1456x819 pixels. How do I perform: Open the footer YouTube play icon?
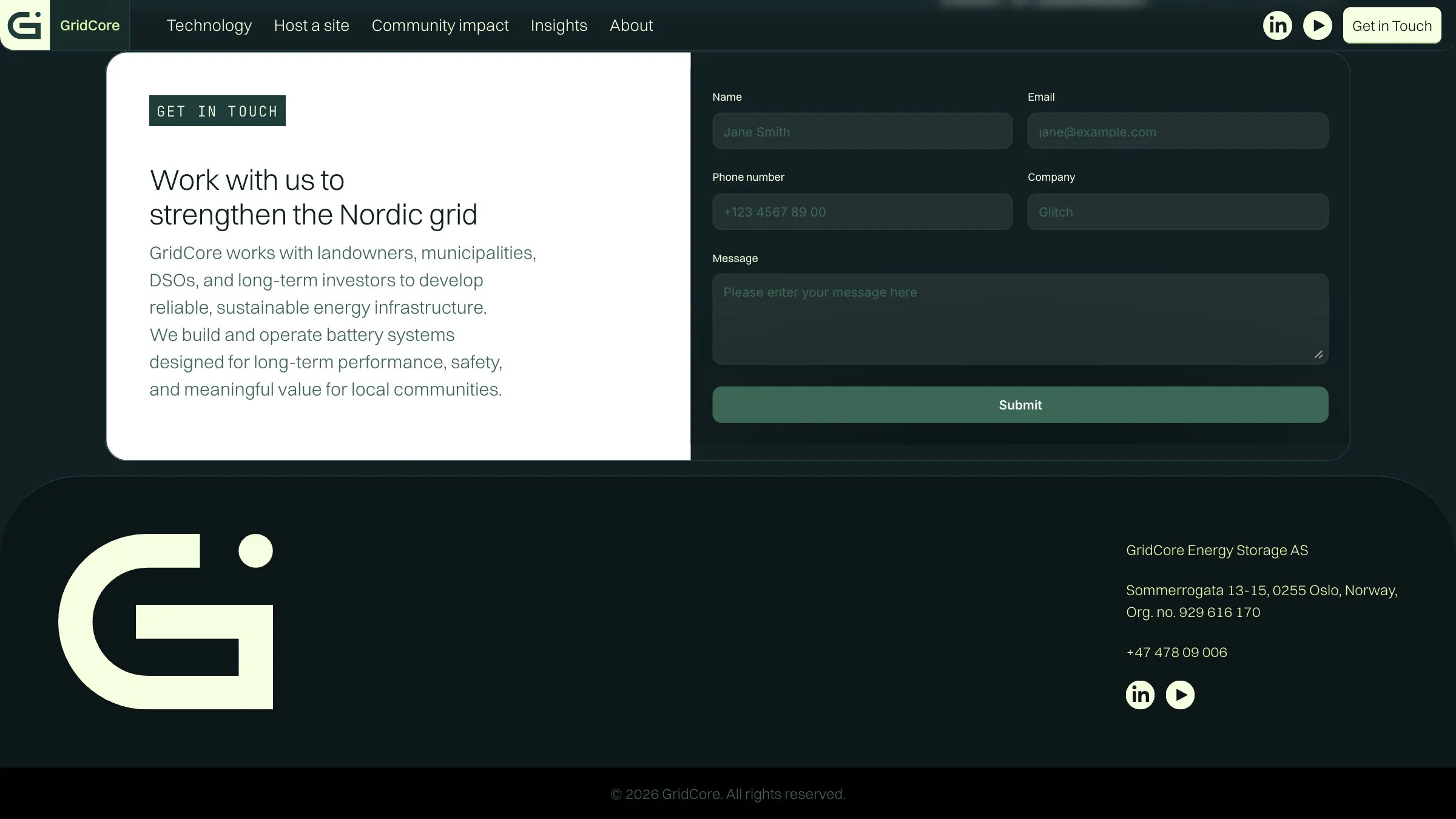[x=1180, y=695]
